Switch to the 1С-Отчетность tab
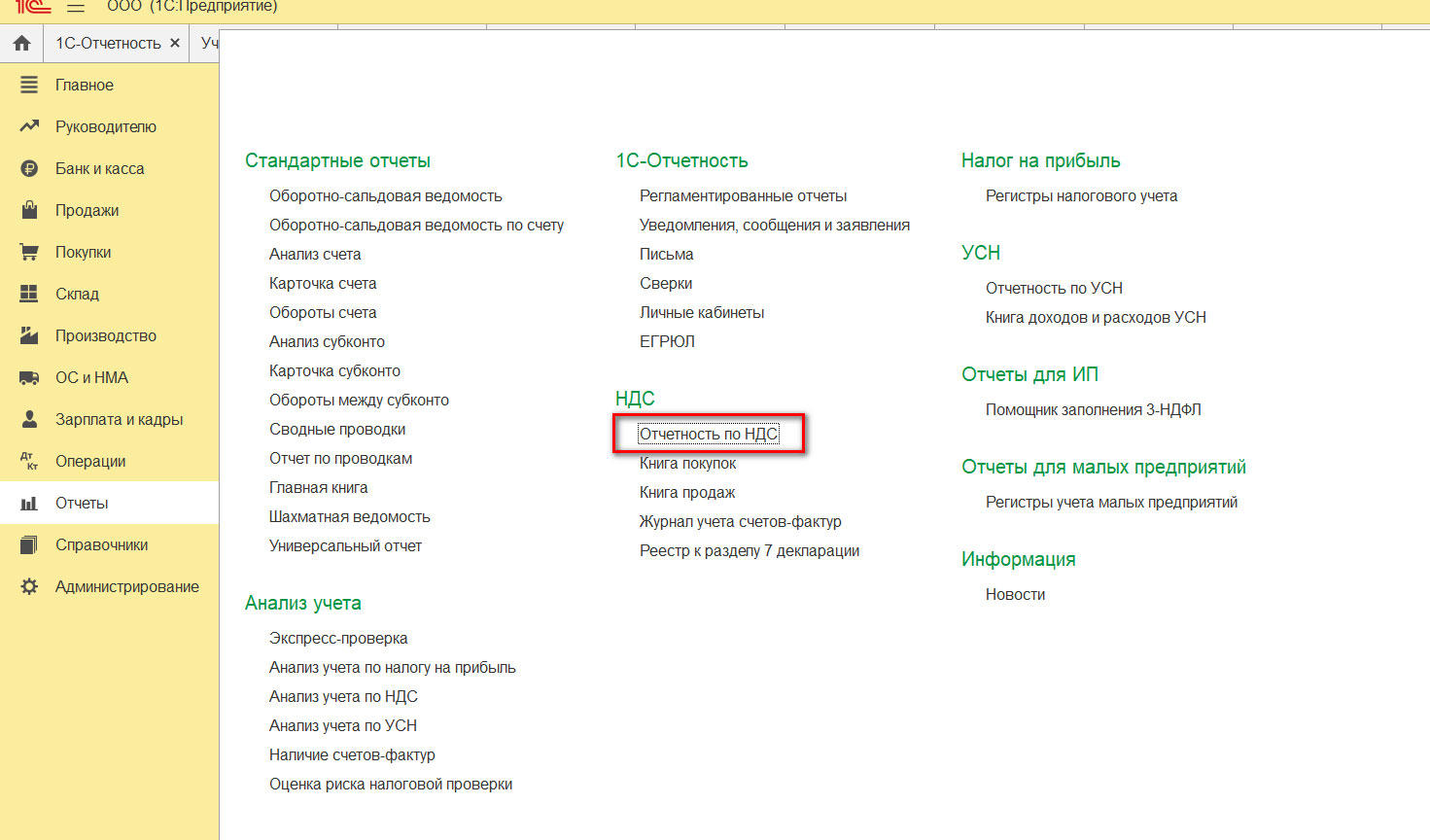The width and height of the screenshot is (1430, 840). pyautogui.click(x=108, y=43)
